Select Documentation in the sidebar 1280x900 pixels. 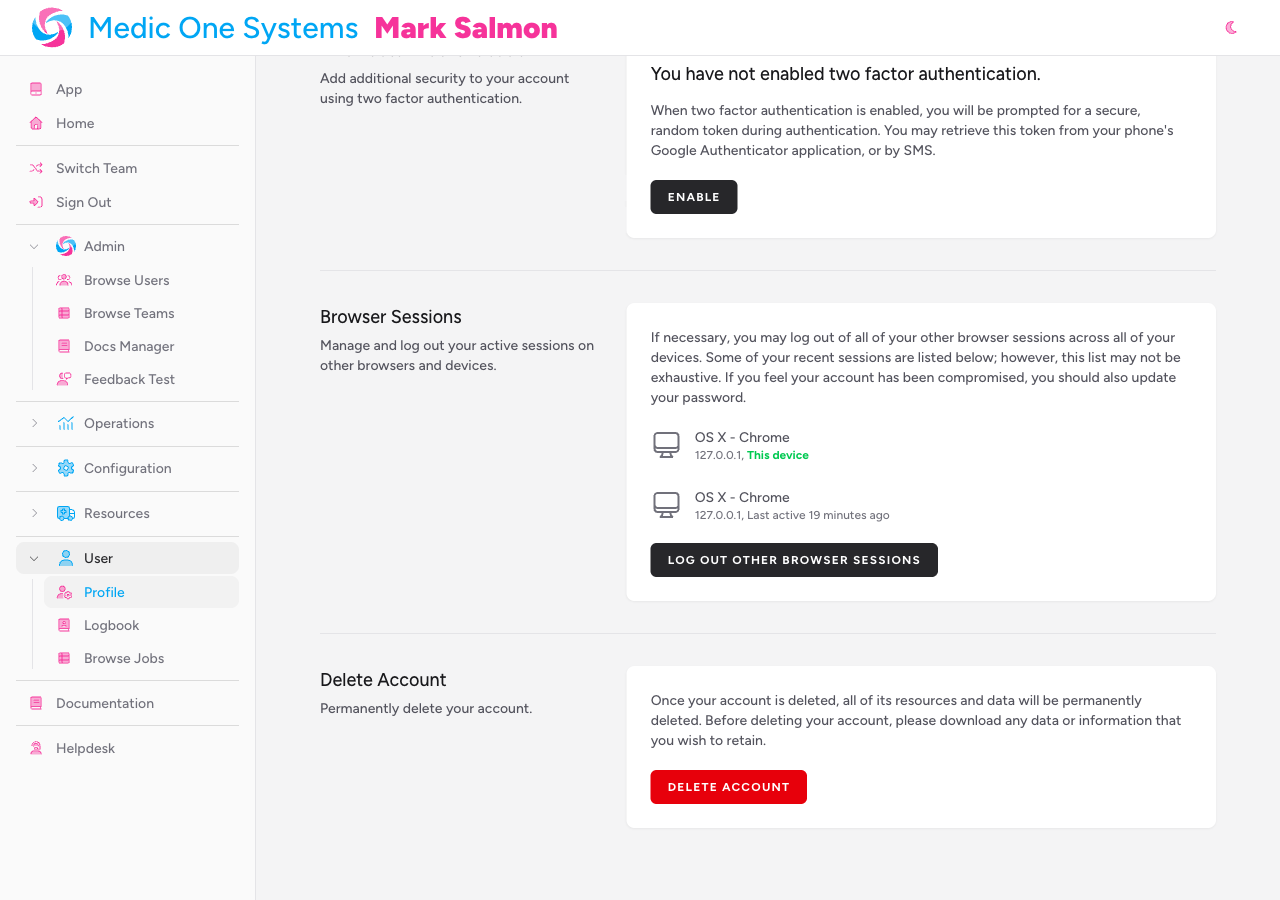click(104, 703)
